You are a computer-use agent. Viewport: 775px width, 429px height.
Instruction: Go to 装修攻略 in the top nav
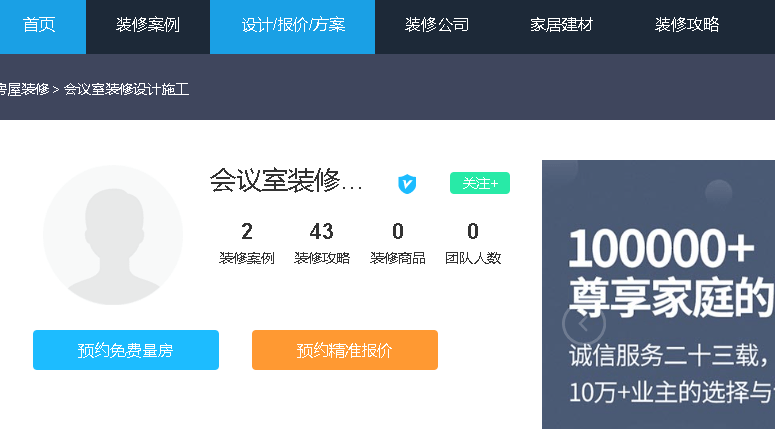point(687,25)
